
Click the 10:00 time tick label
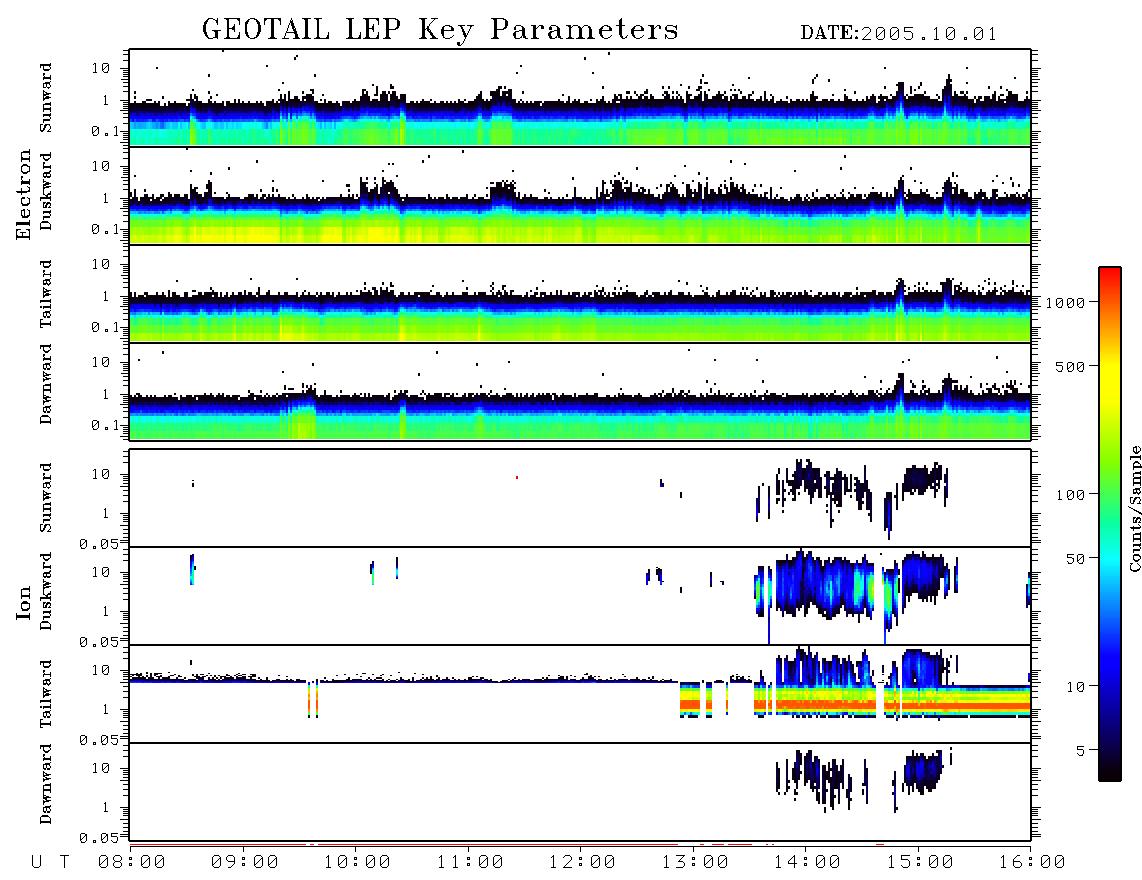pos(357,862)
